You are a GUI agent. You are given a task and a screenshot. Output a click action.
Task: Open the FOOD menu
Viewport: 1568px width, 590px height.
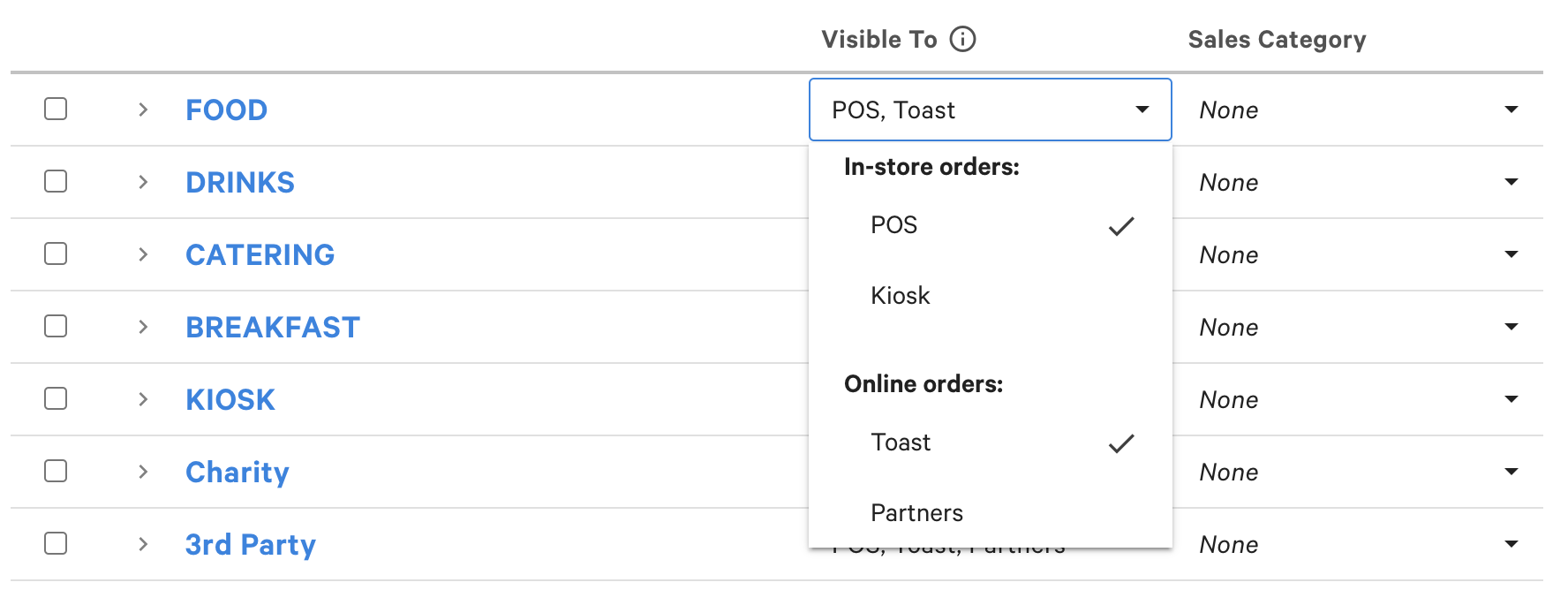pos(226,110)
